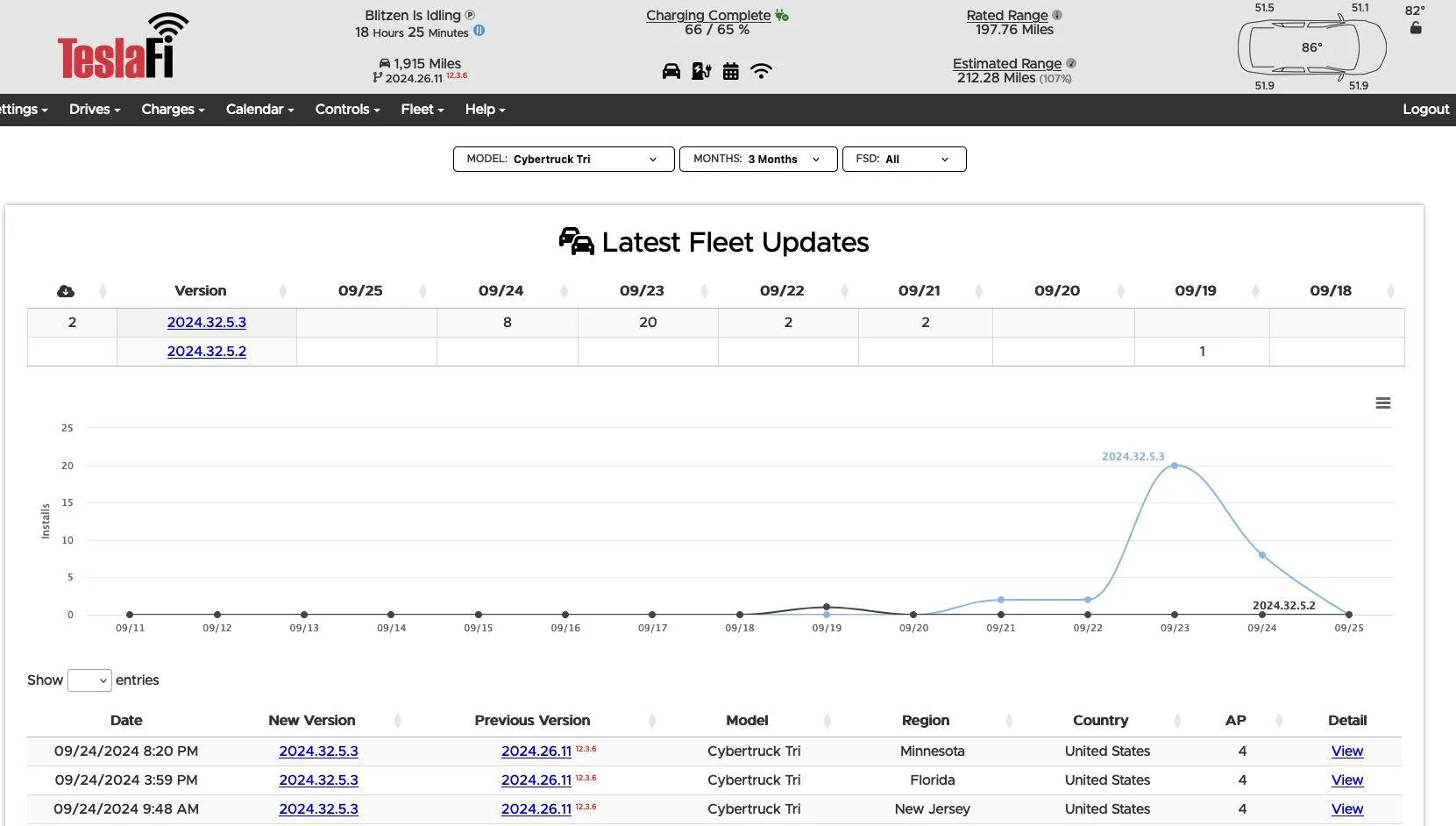Open the Drives menu
1456x826 pixels.
(x=95, y=110)
